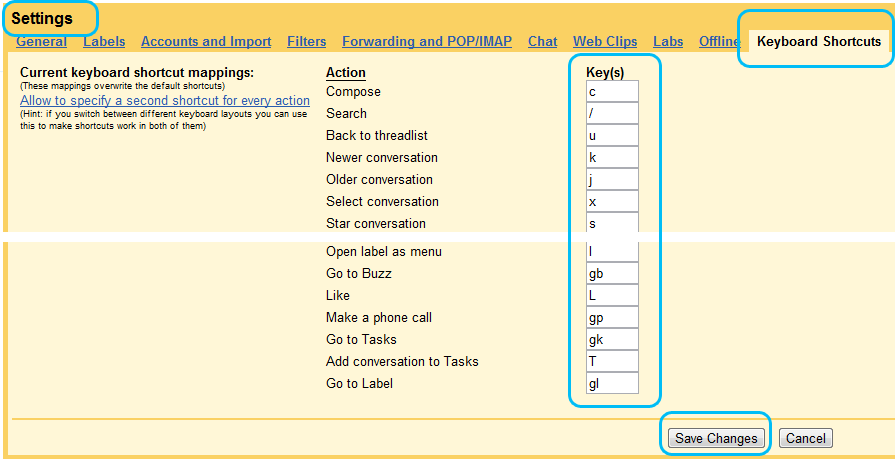Click the Like shortcut key field
Screen dimensions: 895x459
tap(612, 295)
